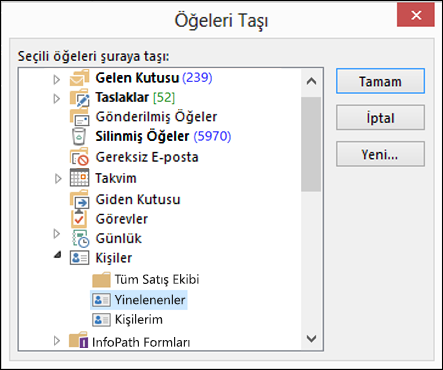Expand the Taslaklar folder
Image resolution: width=443 pixels, height=370 pixels.
[57, 99]
